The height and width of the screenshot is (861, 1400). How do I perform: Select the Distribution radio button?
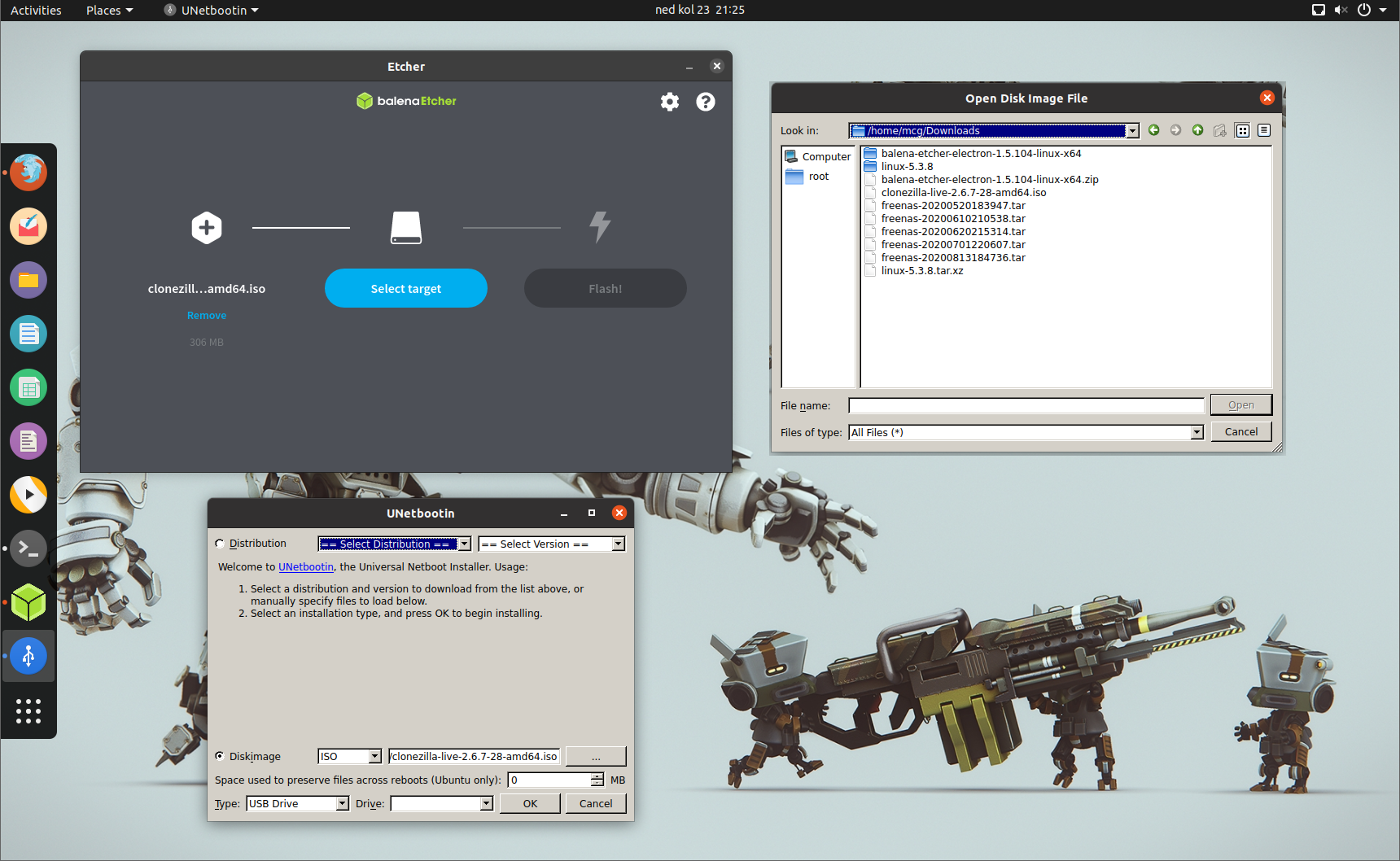click(220, 544)
